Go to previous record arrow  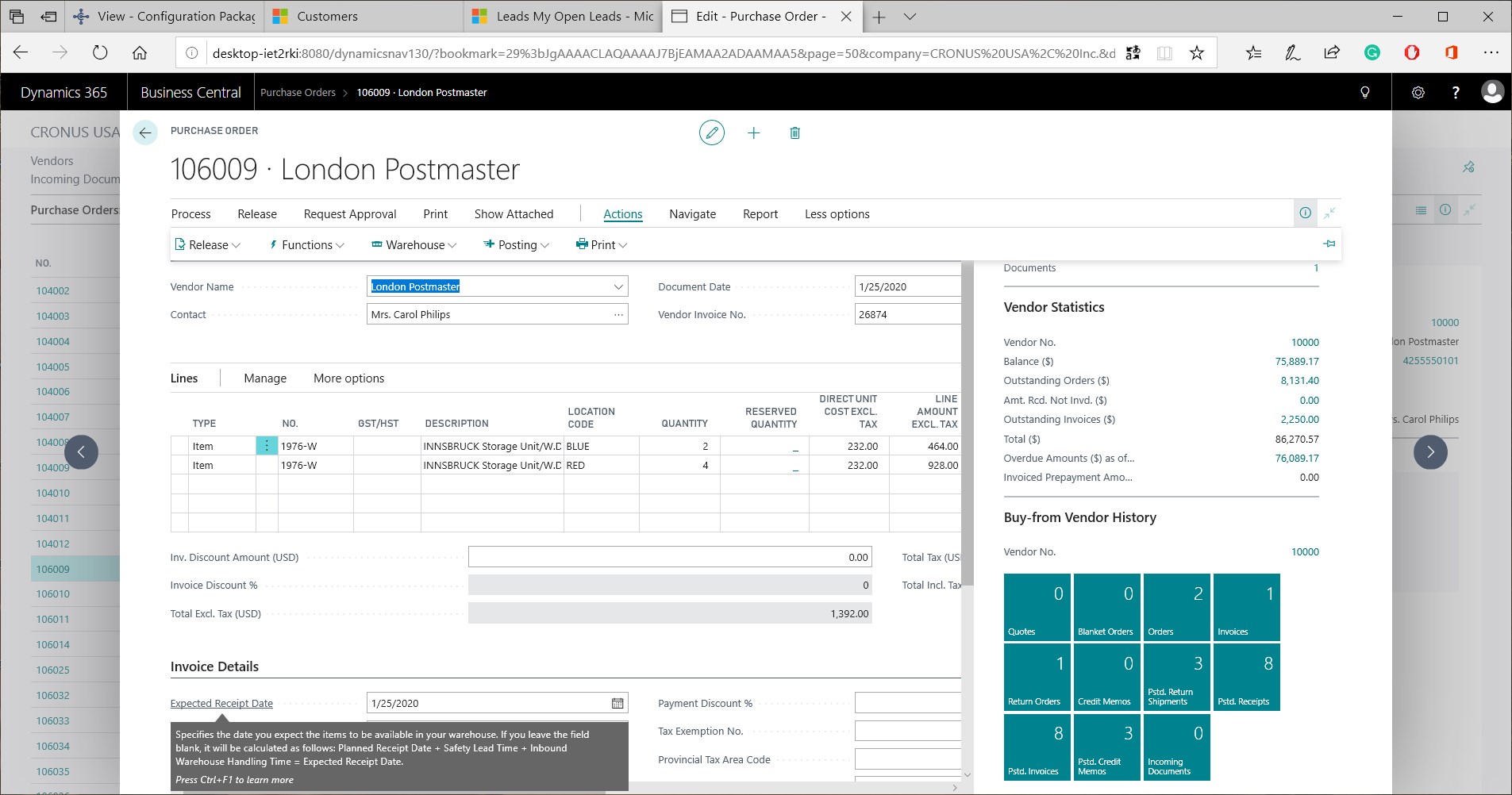click(x=82, y=452)
